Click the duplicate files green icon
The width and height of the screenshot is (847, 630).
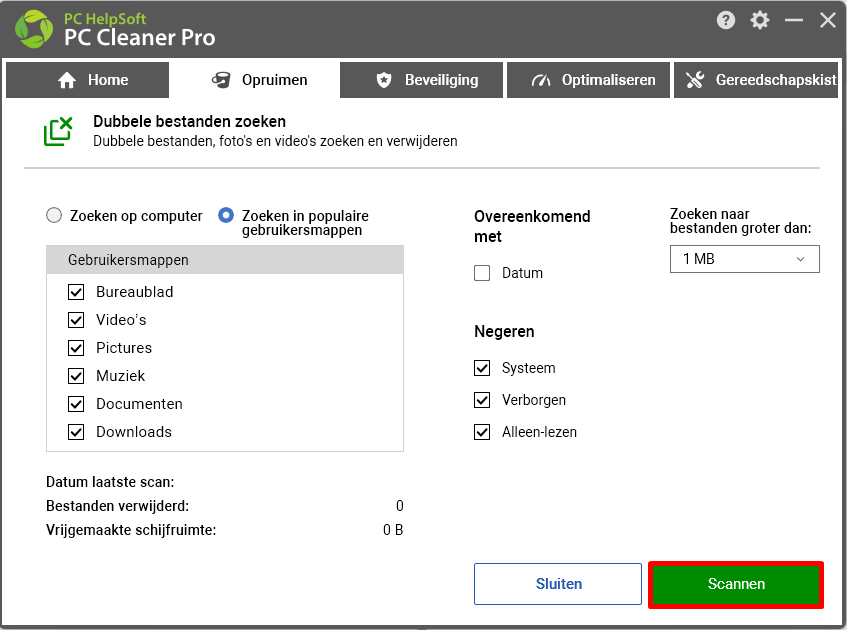[x=58, y=131]
